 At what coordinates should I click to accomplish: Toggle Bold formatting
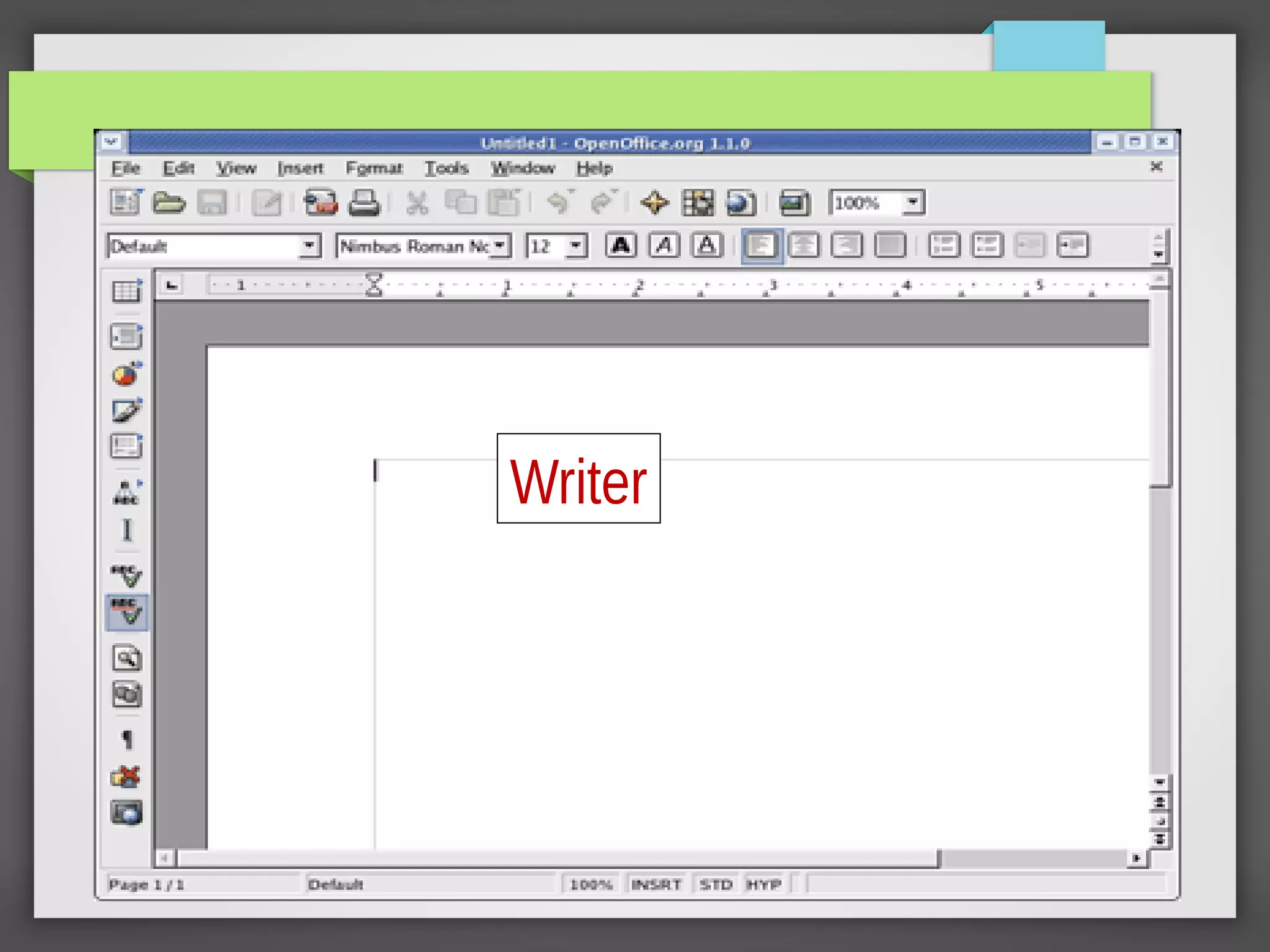[621, 246]
